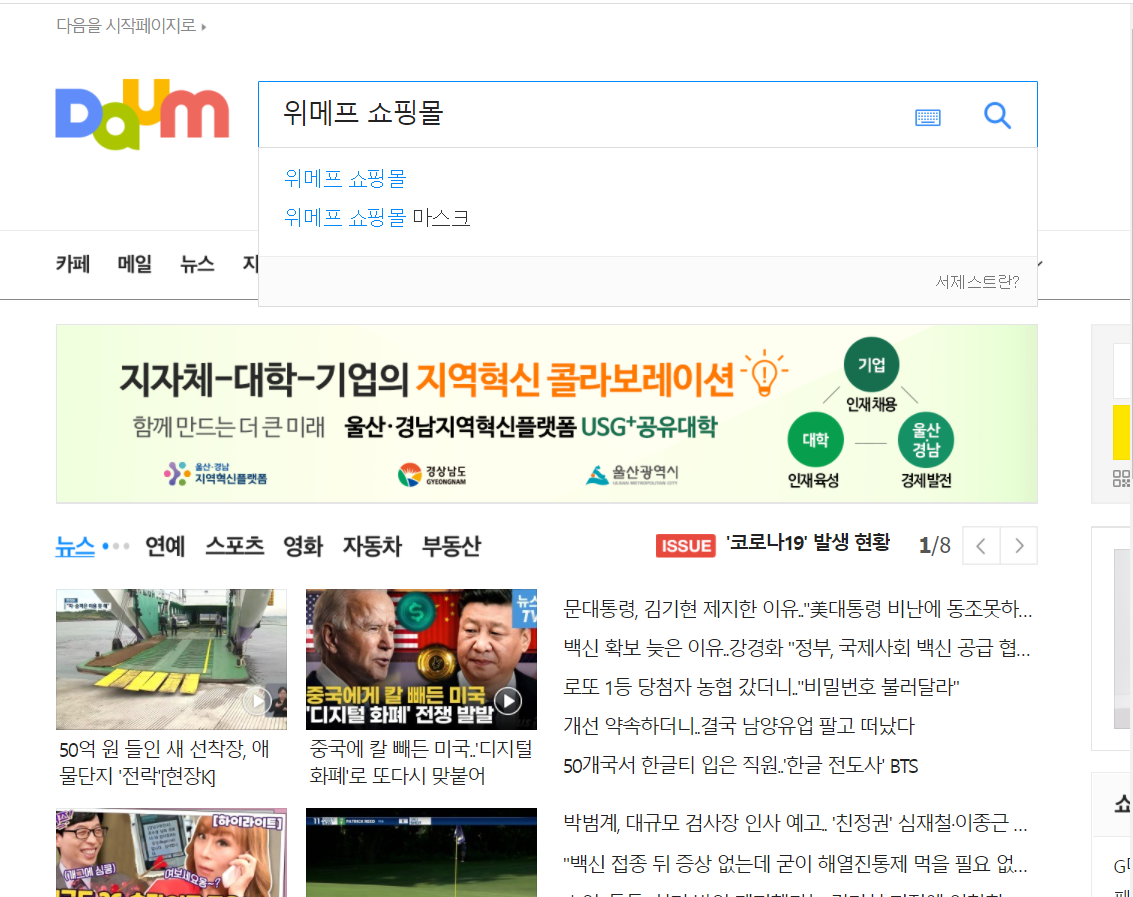Viewport: 1133px width, 897px height.
Task: Switch to the 스포츠 tab
Action: pyautogui.click(x=235, y=546)
